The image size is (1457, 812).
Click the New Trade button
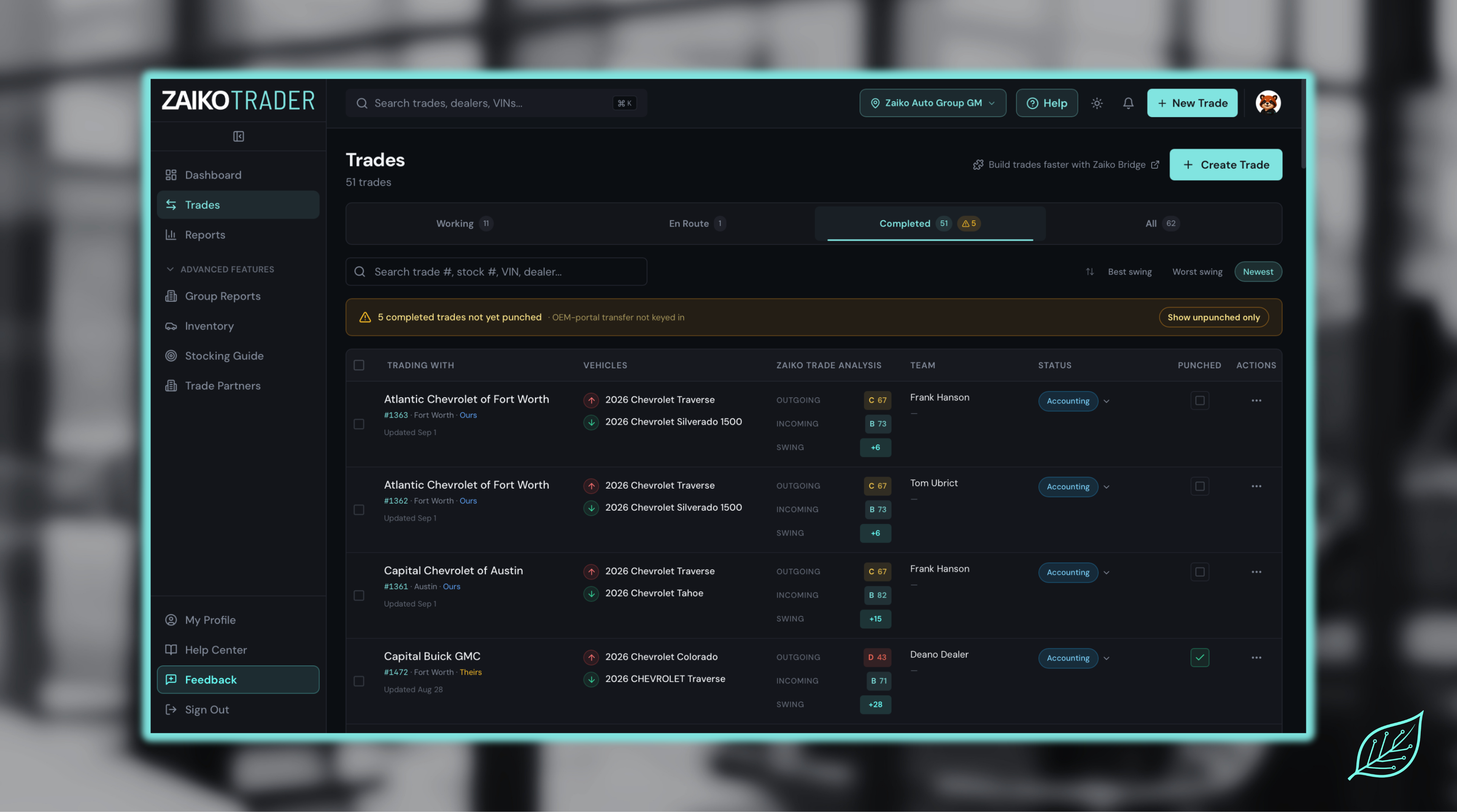(x=1192, y=103)
